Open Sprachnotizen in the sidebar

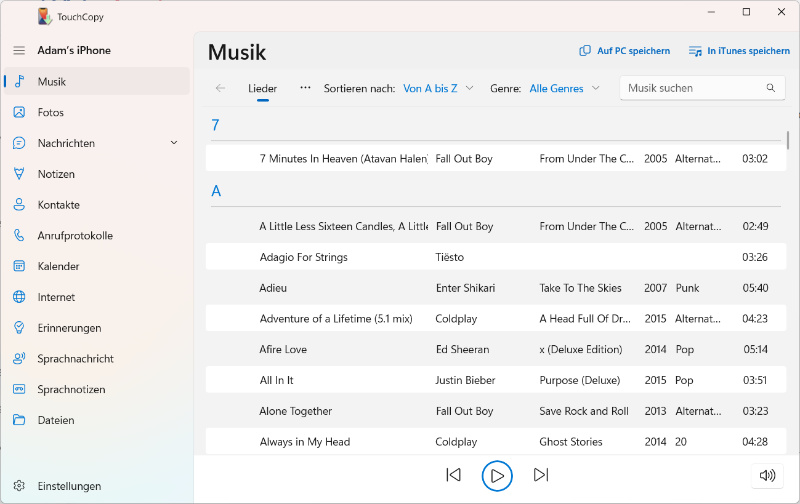coord(97,389)
